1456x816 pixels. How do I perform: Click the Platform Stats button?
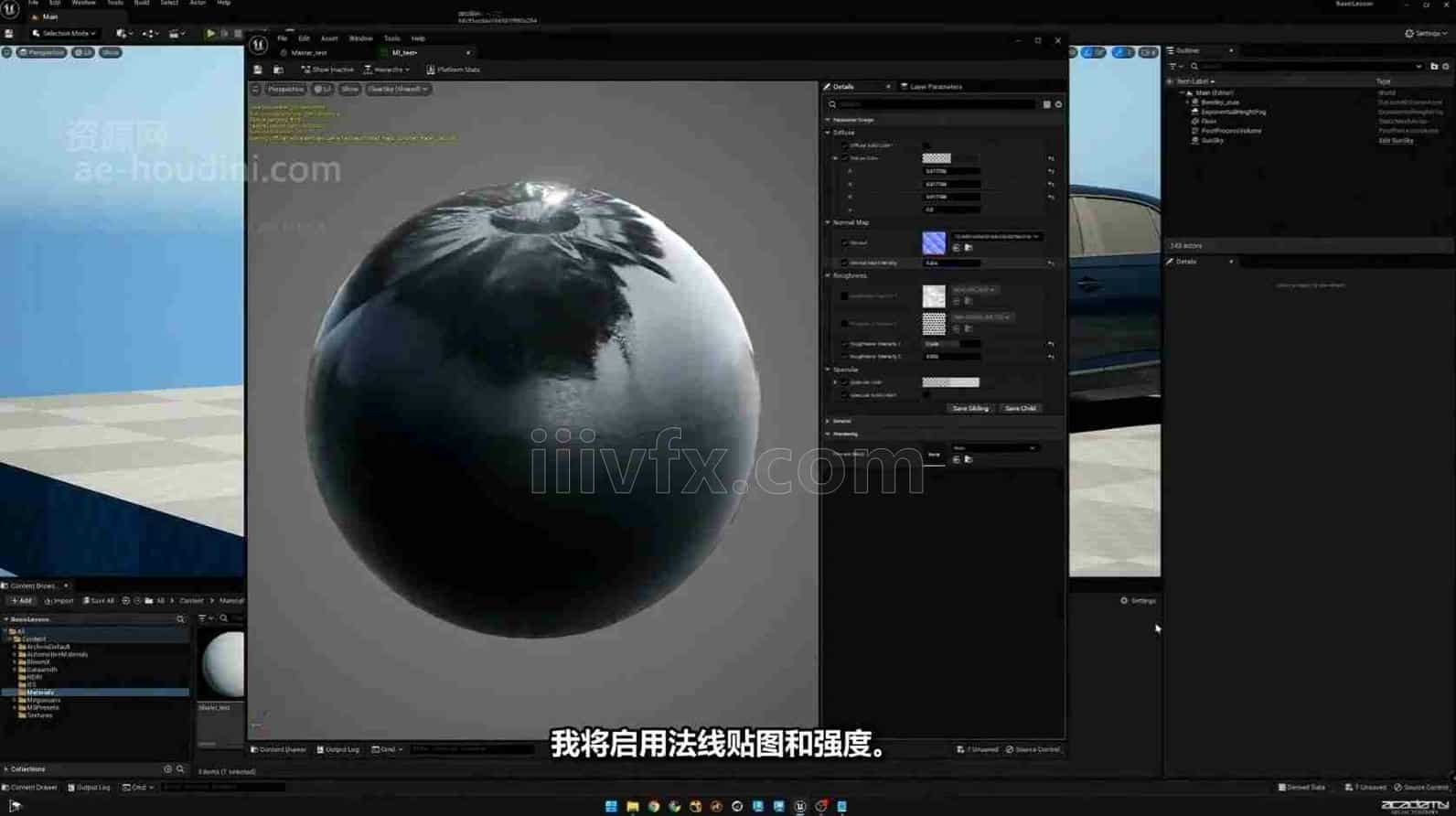tap(453, 70)
